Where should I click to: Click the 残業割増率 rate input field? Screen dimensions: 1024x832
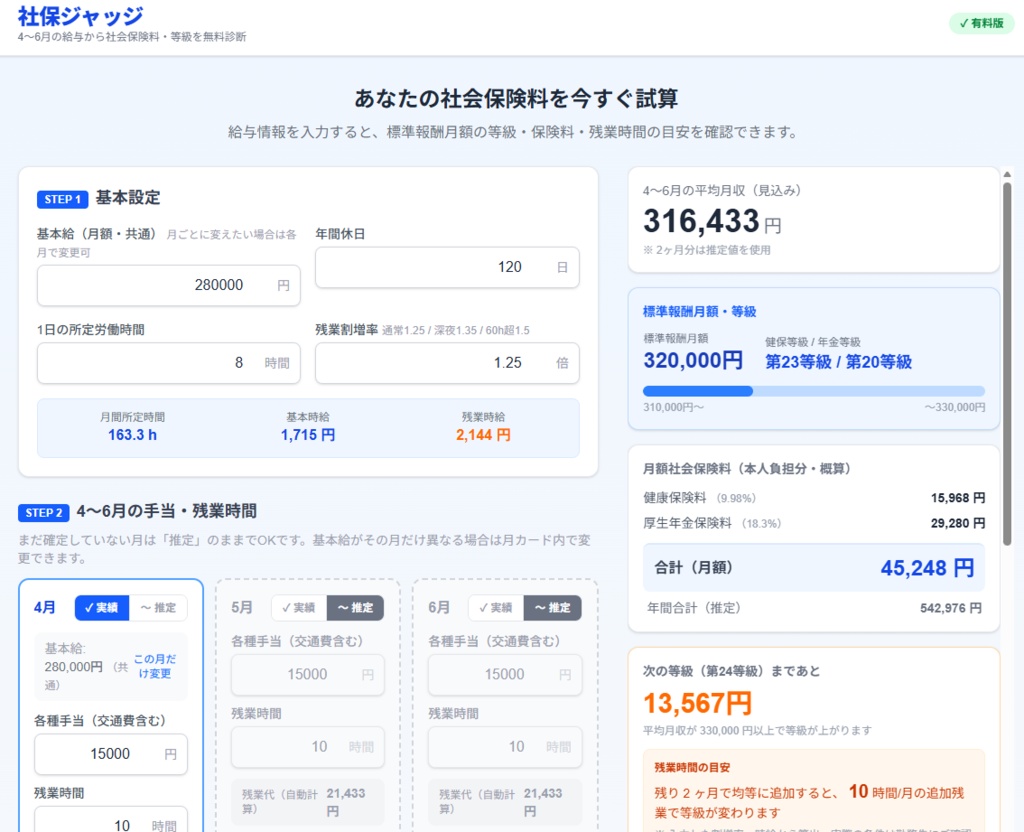tap(447, 362)
